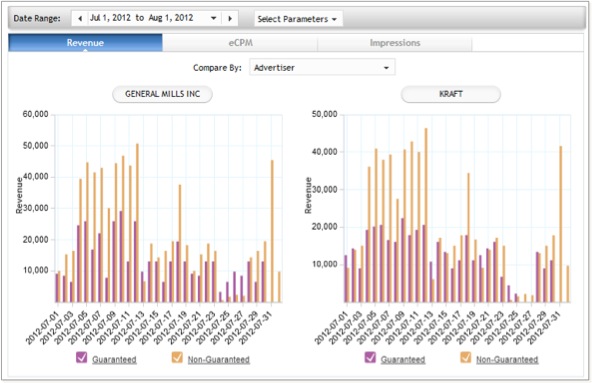Toggle Non-Guaranteed checkbox under Kraft chart

[466, 357]
